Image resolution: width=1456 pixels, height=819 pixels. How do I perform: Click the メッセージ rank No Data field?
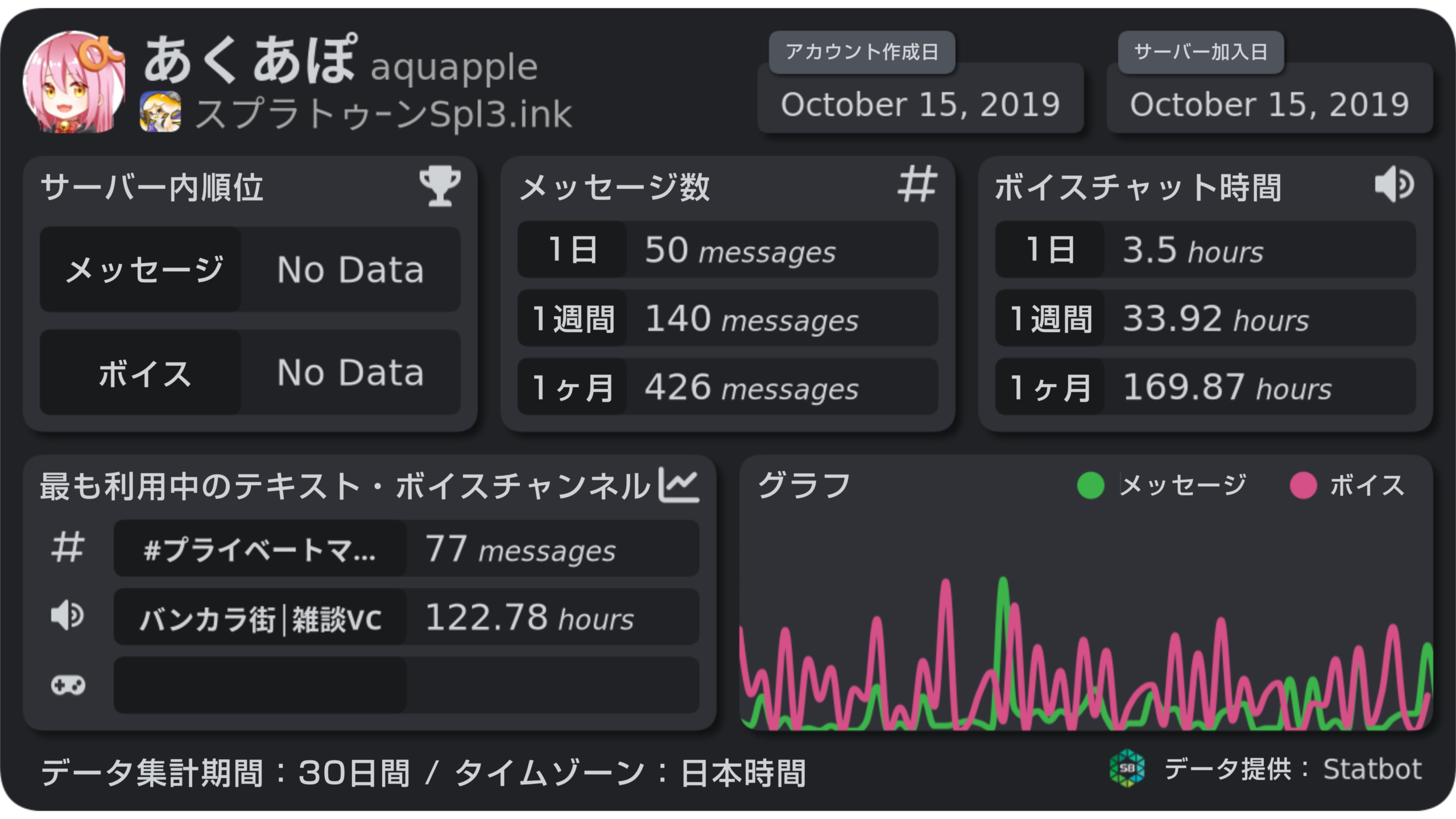click(350, 270)
